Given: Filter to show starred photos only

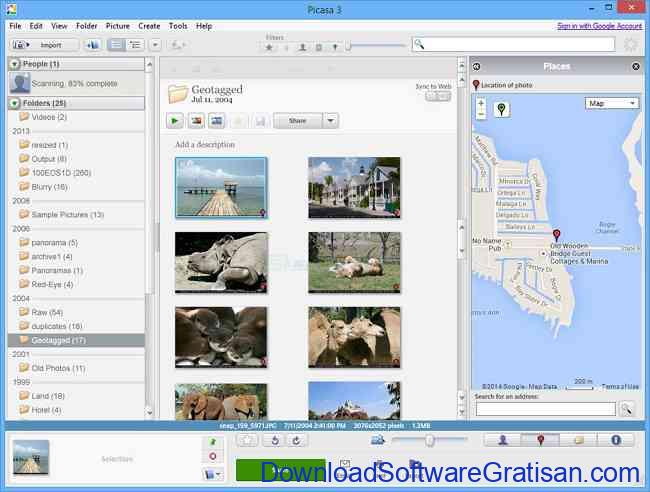Looking at the screenshot, I should (x=269, y=47).
